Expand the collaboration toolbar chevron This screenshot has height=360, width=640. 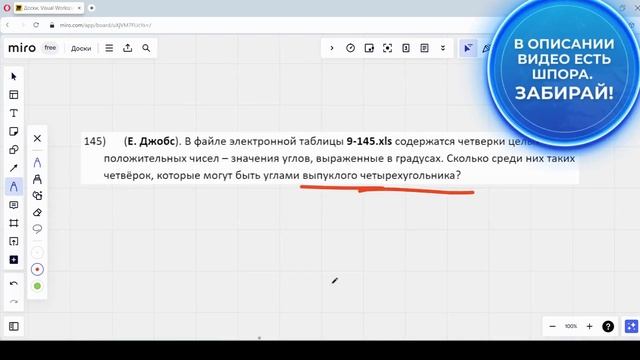[x=332, y=48]
